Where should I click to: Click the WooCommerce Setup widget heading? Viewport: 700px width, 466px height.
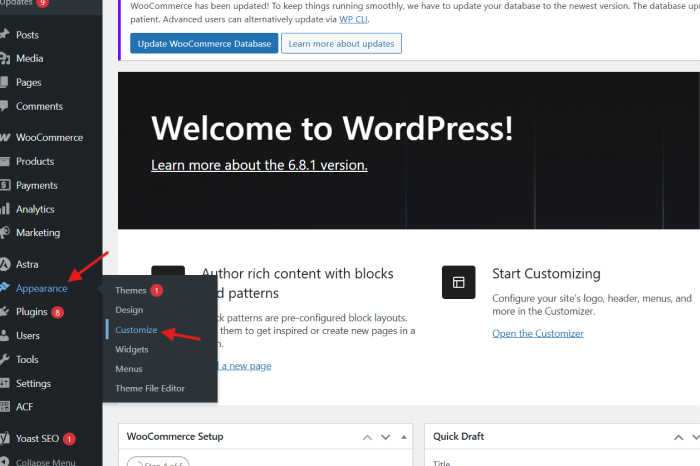175,437
